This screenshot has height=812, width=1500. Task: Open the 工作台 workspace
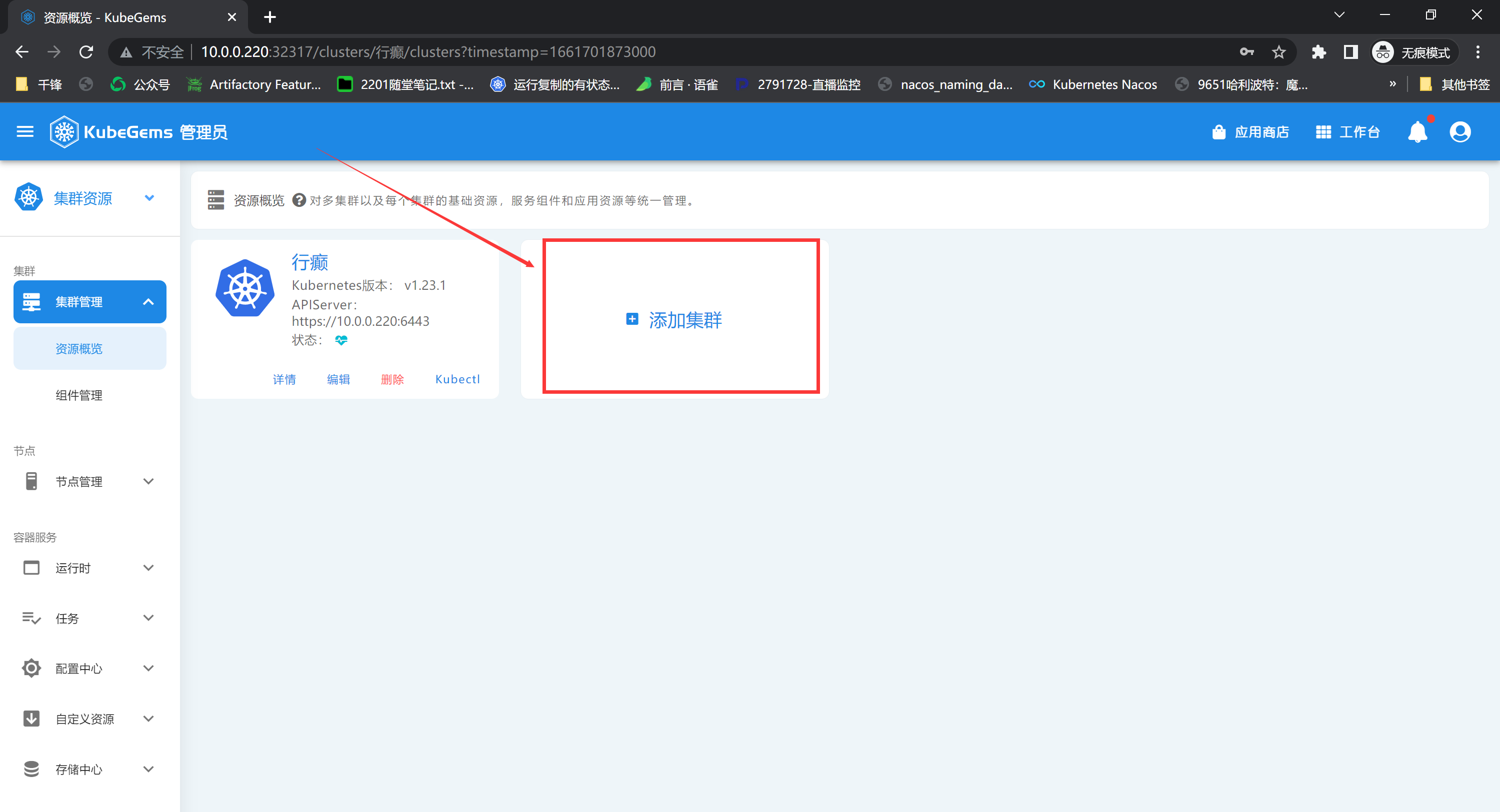coord(1347,132)
